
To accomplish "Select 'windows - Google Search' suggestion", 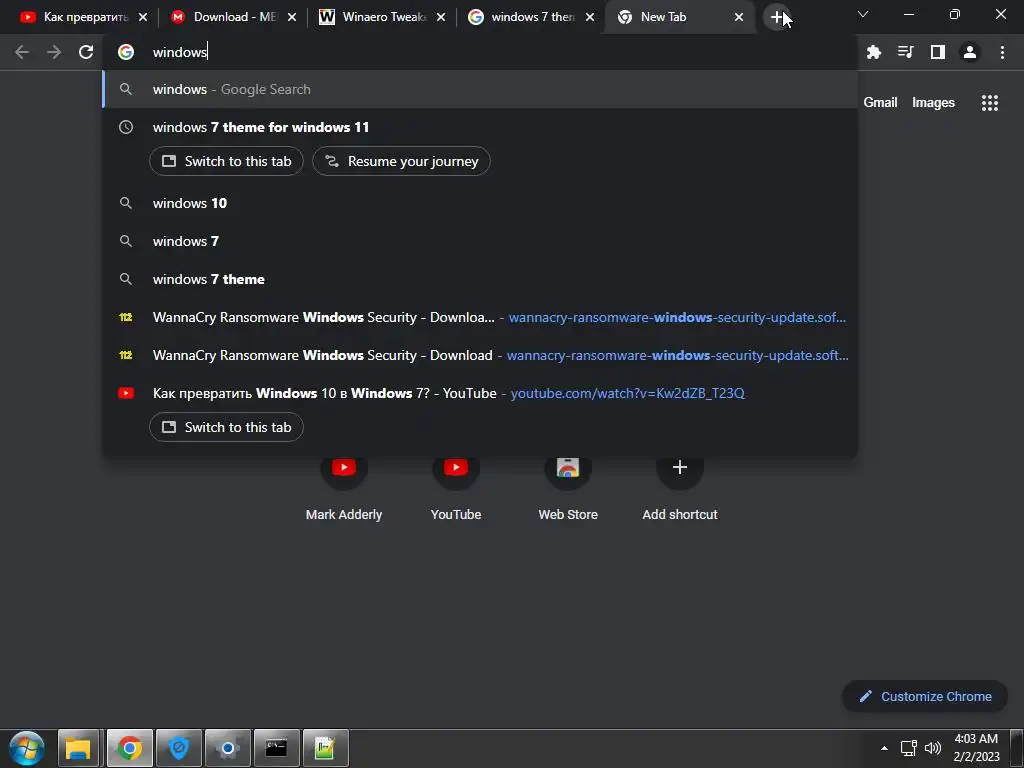I will click(480, 89).
